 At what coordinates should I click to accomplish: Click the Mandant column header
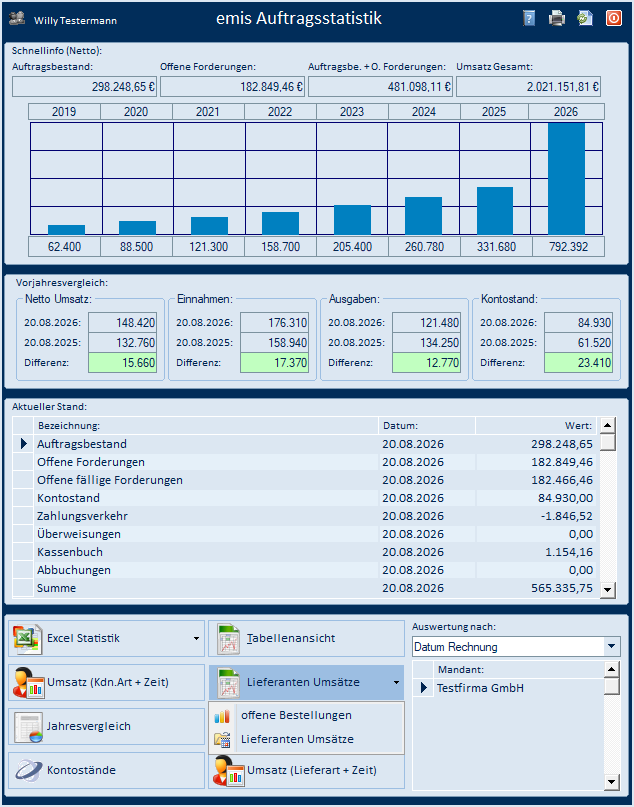click(517, 670)
